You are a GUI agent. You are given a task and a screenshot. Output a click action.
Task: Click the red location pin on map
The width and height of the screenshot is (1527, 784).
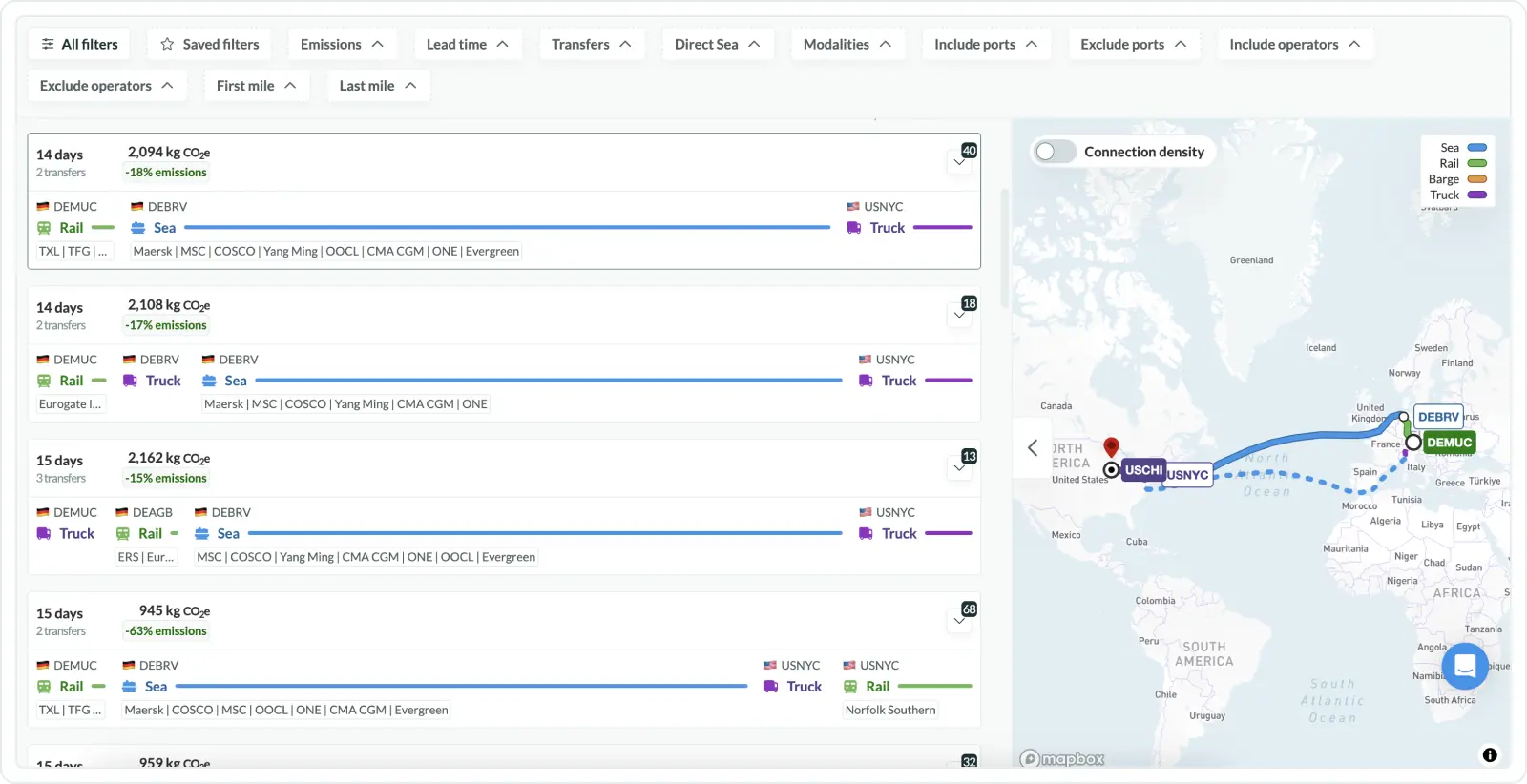click(1111, 446)
